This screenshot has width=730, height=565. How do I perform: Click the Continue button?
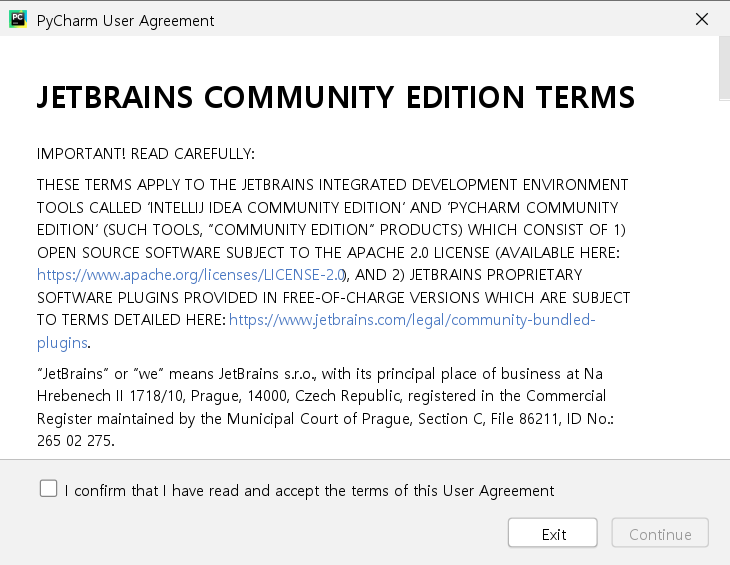[660, 533]
